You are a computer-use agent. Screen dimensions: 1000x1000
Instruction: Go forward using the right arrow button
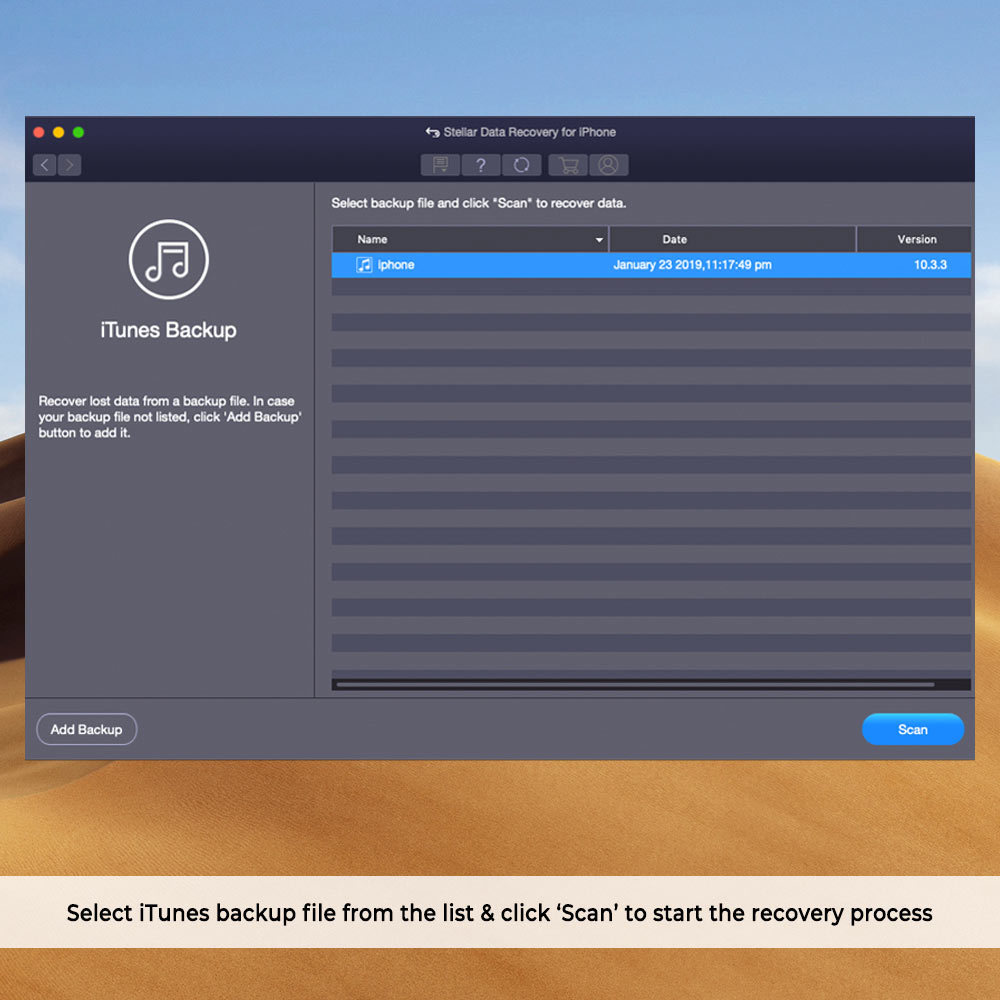click(70, 165)
